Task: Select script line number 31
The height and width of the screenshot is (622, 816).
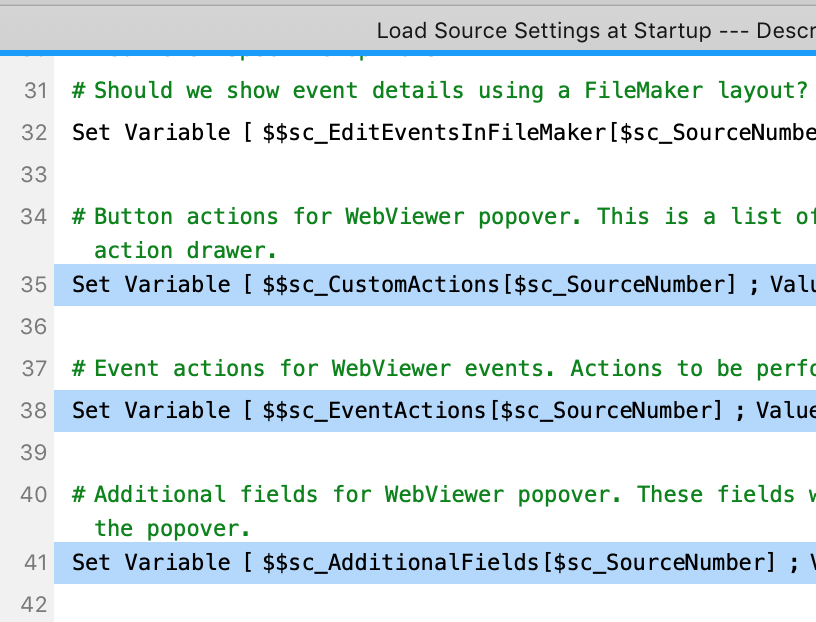Action: click(x=35, y=91)
